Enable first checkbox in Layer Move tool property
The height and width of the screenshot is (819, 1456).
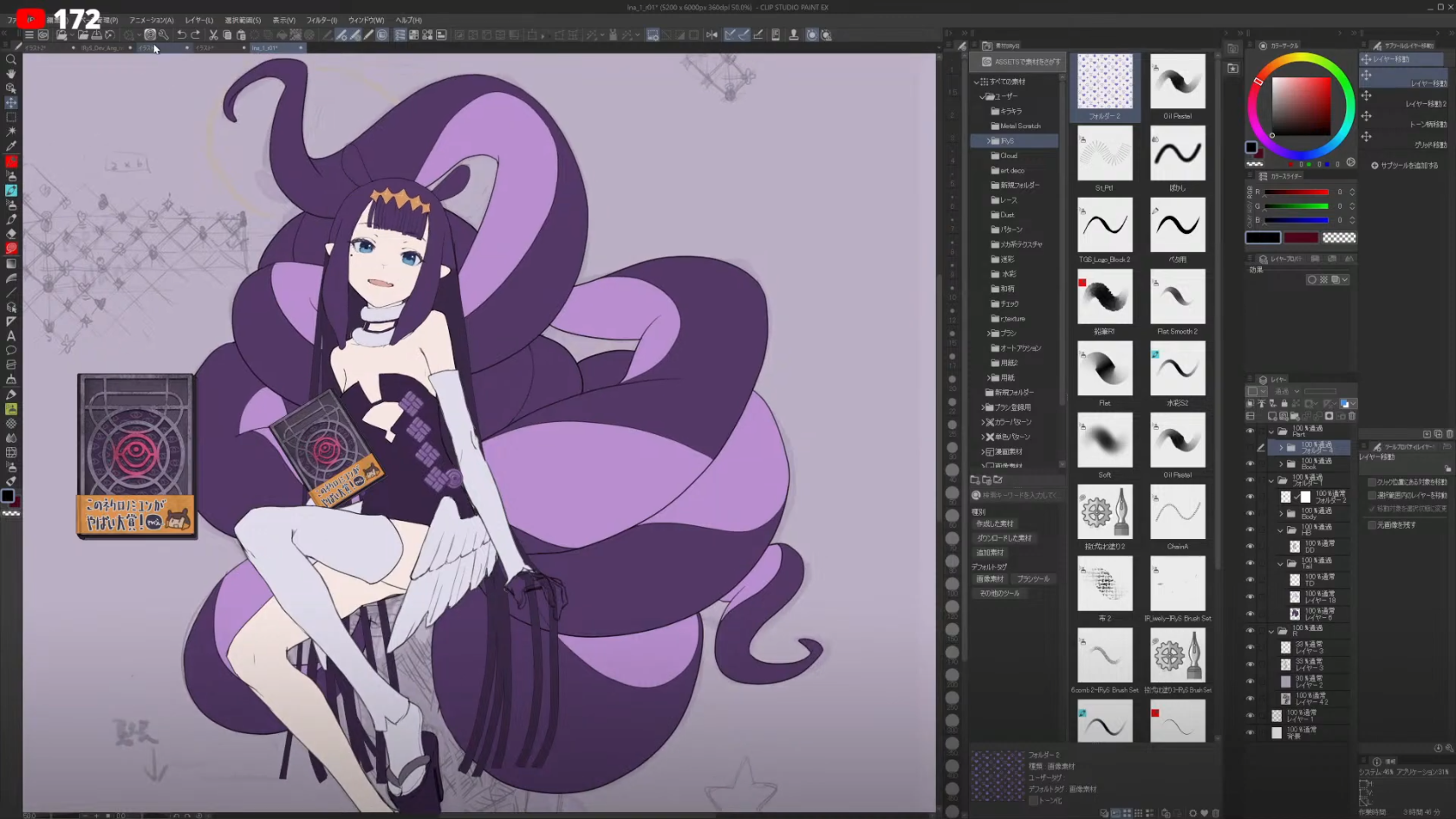pyautogui.click(x=1372, y=482)
